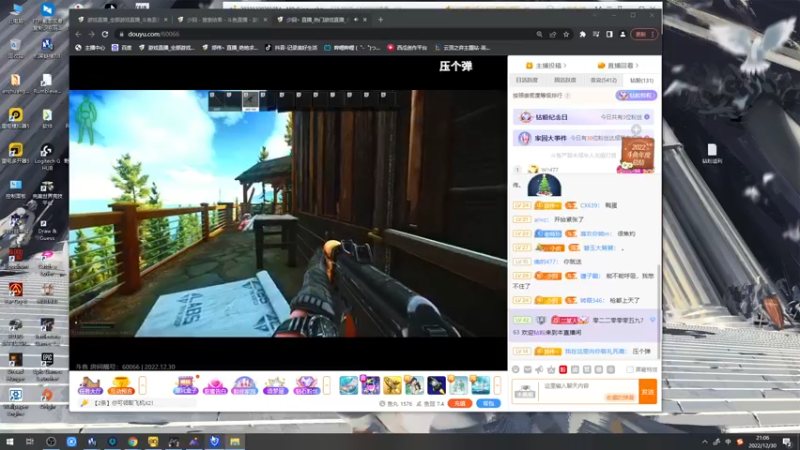The image size is (800, 450).
Task: Click the douyu.com address bar
Action: pos(327,34)
